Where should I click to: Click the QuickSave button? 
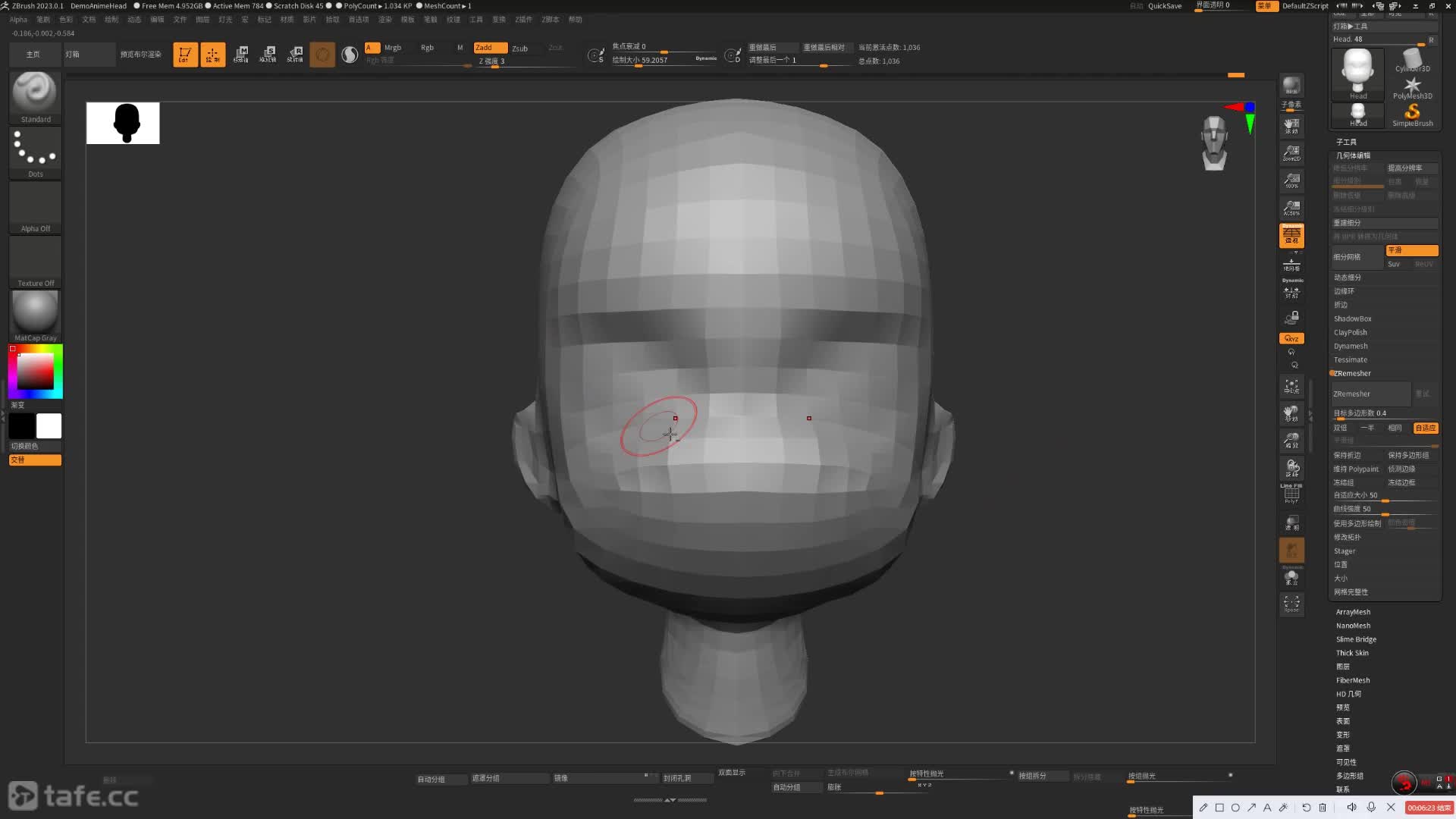tap(1165, 6)
